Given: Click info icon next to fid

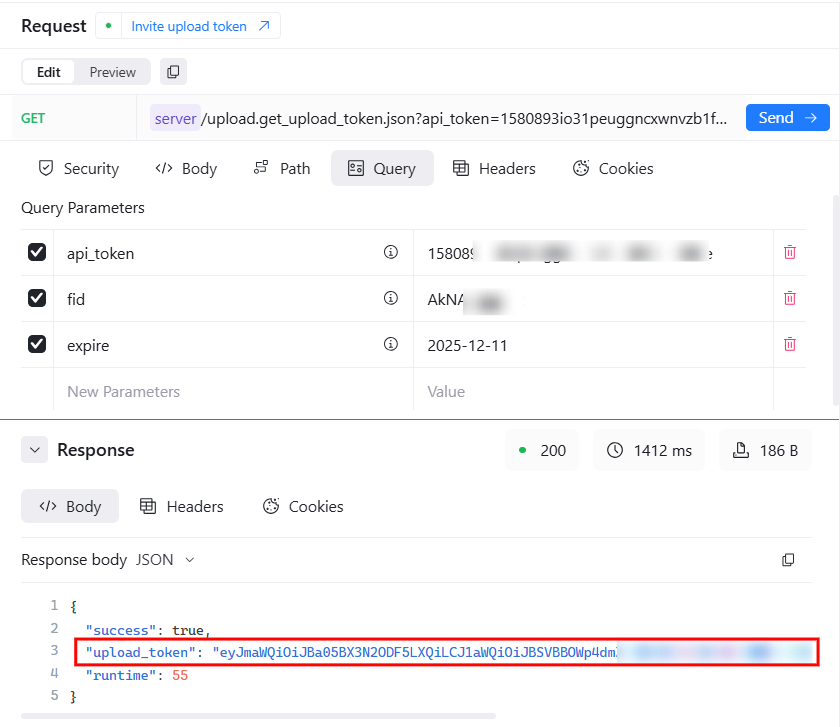Looking at the screenshot, I should click(391, 298).
